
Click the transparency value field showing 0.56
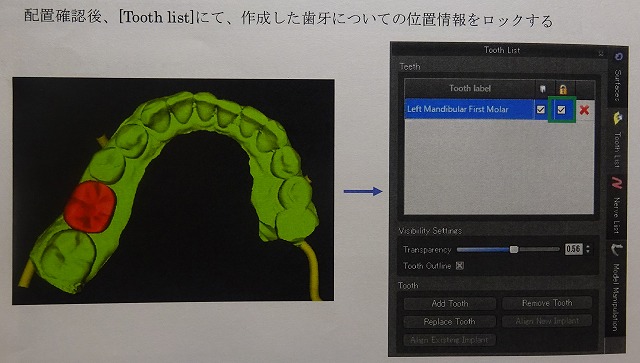click(573, 249)
